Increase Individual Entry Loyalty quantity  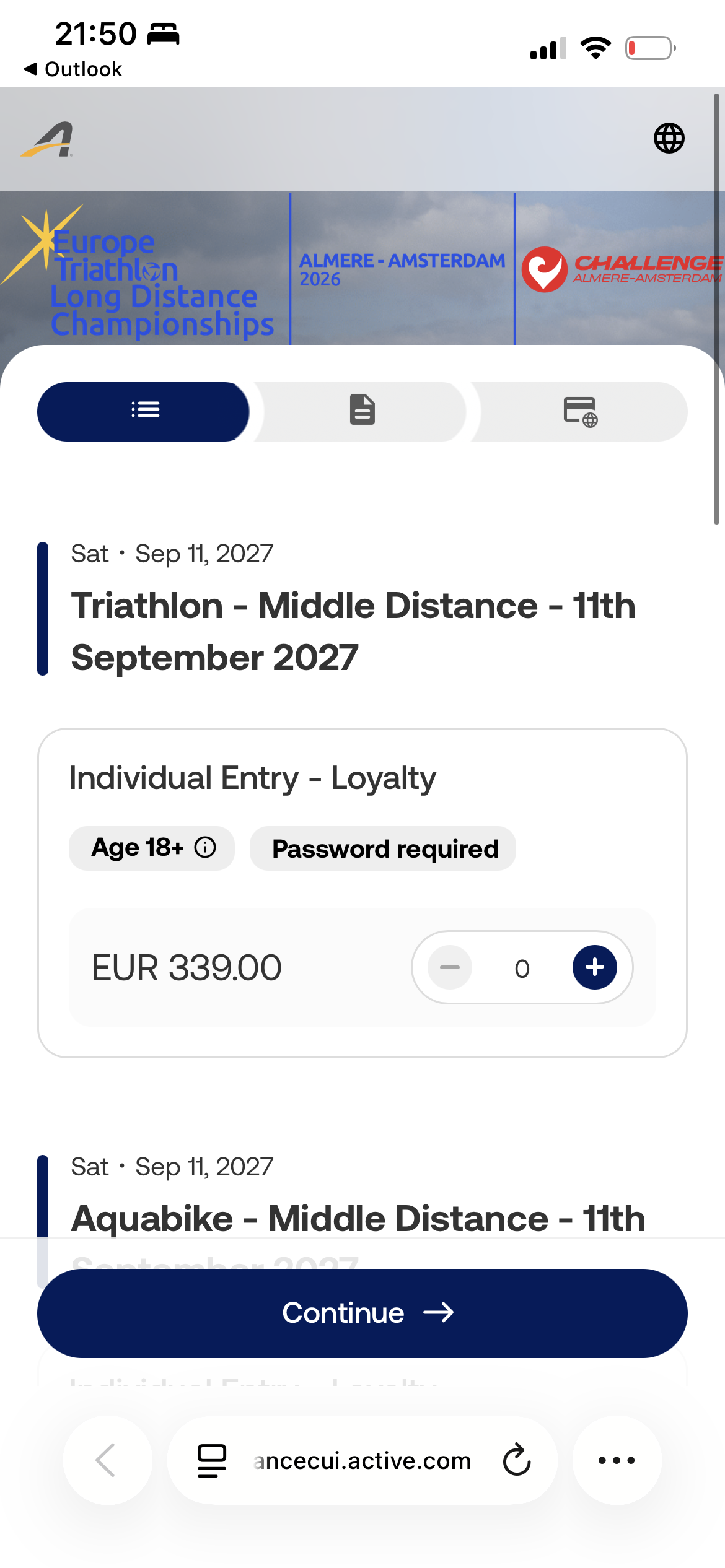pyautogui.click(x=594, y=967)
